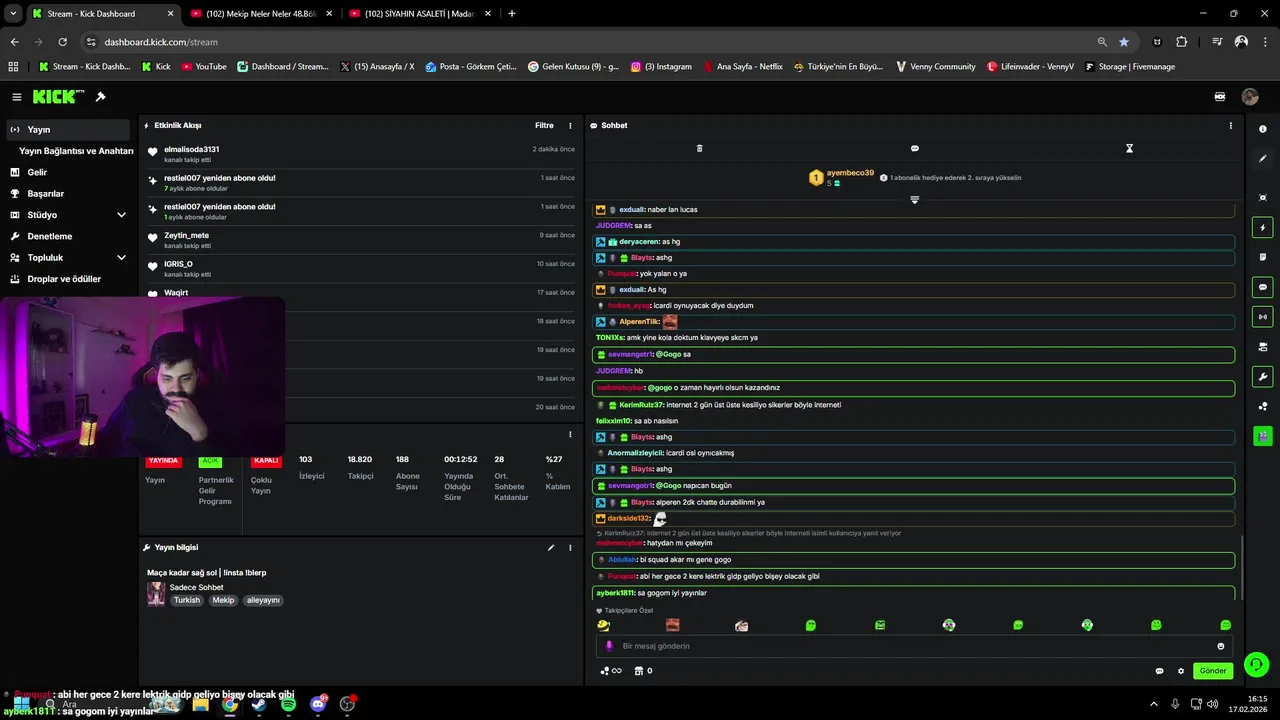Select the first yellow emote in quick row
Viewport: 1280px width, 720px height.
[x=603, y=625]
